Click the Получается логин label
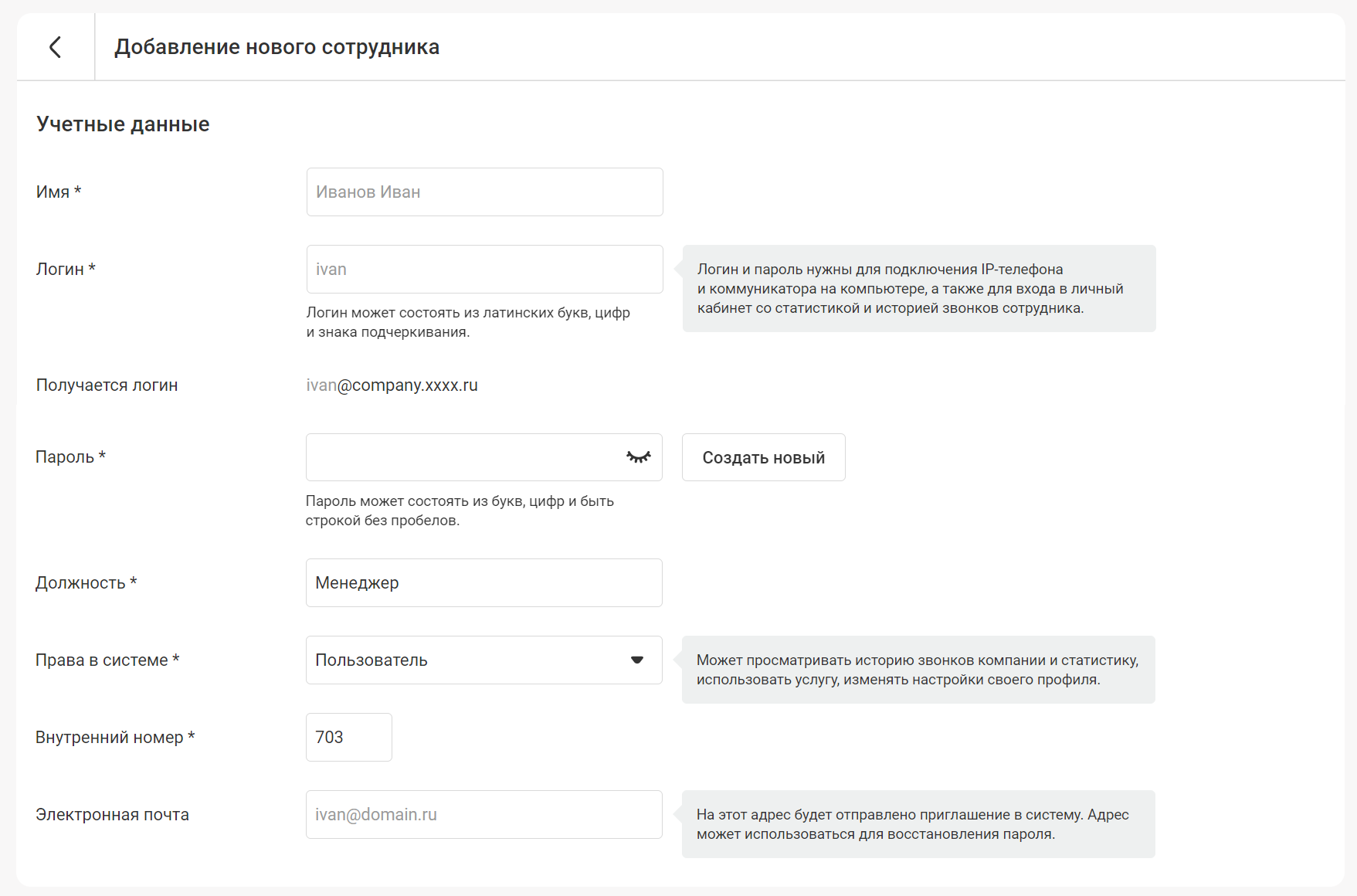Image resolution: width=1357 pixels, height=896 pixels. click(107, 385)
